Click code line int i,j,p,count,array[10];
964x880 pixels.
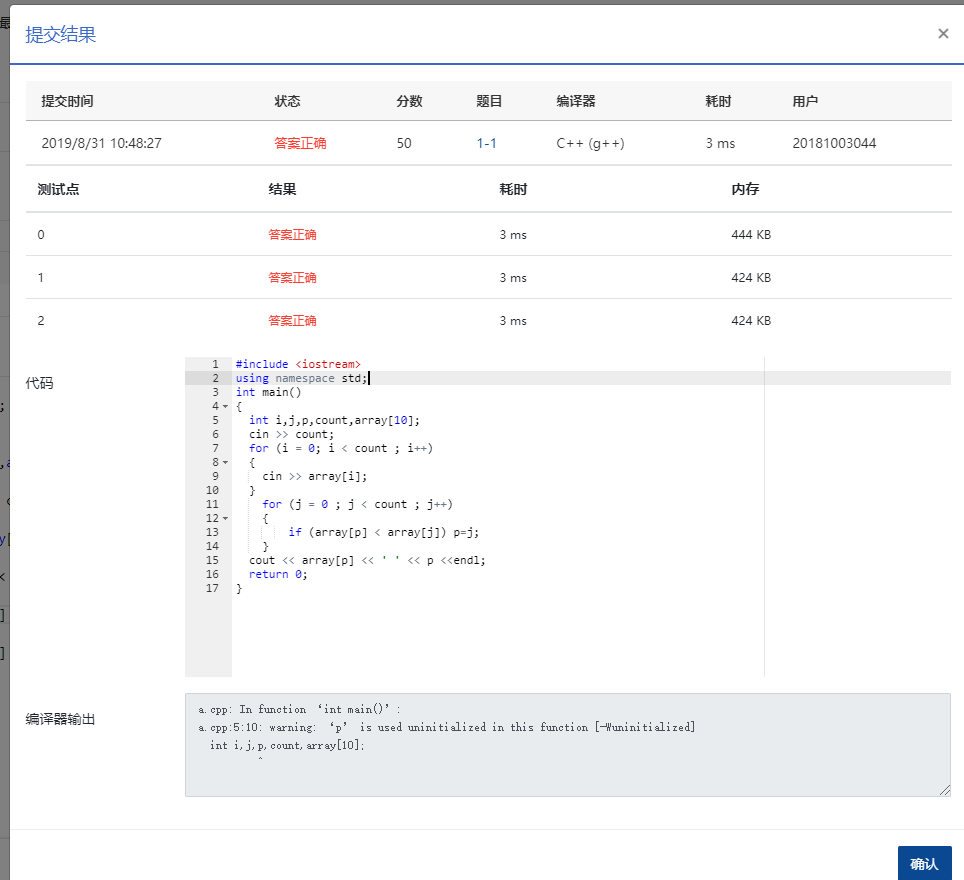[334, 420]
